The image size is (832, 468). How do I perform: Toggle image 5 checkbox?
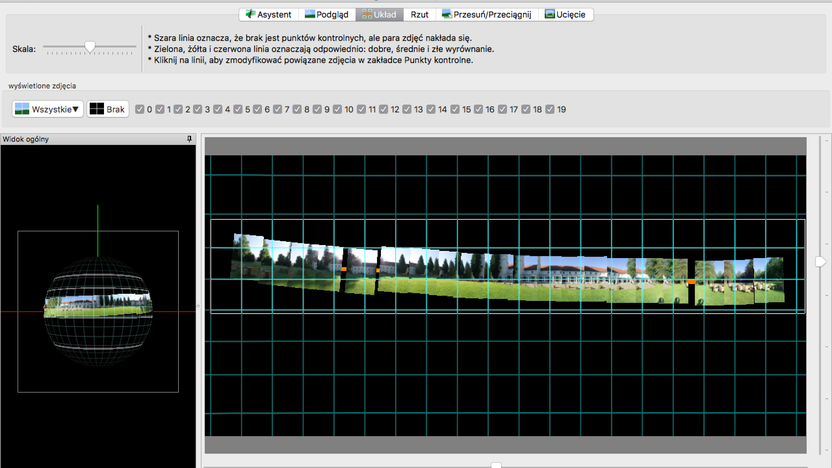(x=238, y=109)
